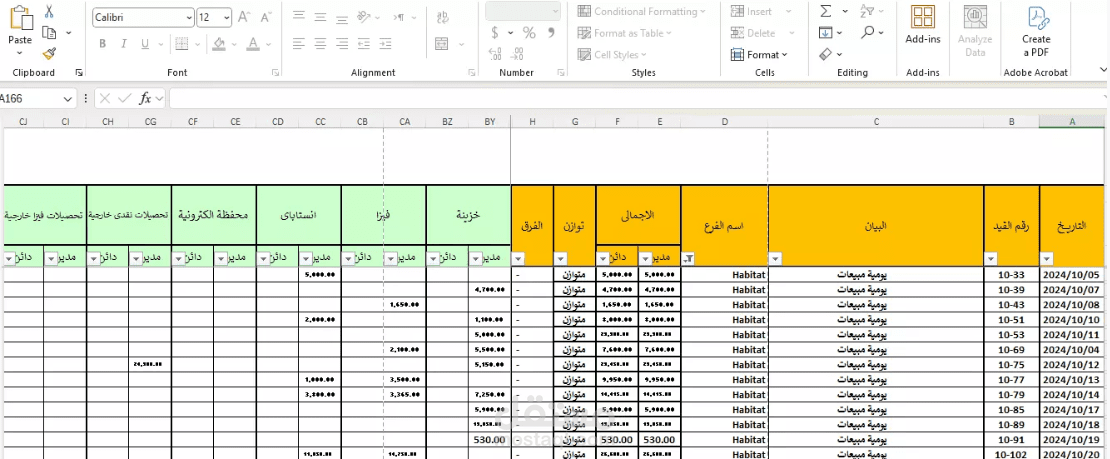The height and width of the screenshot is (459, 1110).
Task: Open filter arrow for التاريخ column
Action: click(1047, 259)
